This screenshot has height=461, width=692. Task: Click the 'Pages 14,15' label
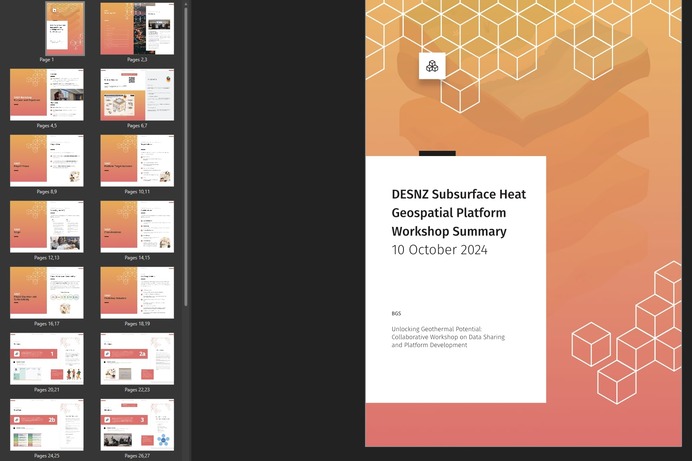click(x=137, y=258)
